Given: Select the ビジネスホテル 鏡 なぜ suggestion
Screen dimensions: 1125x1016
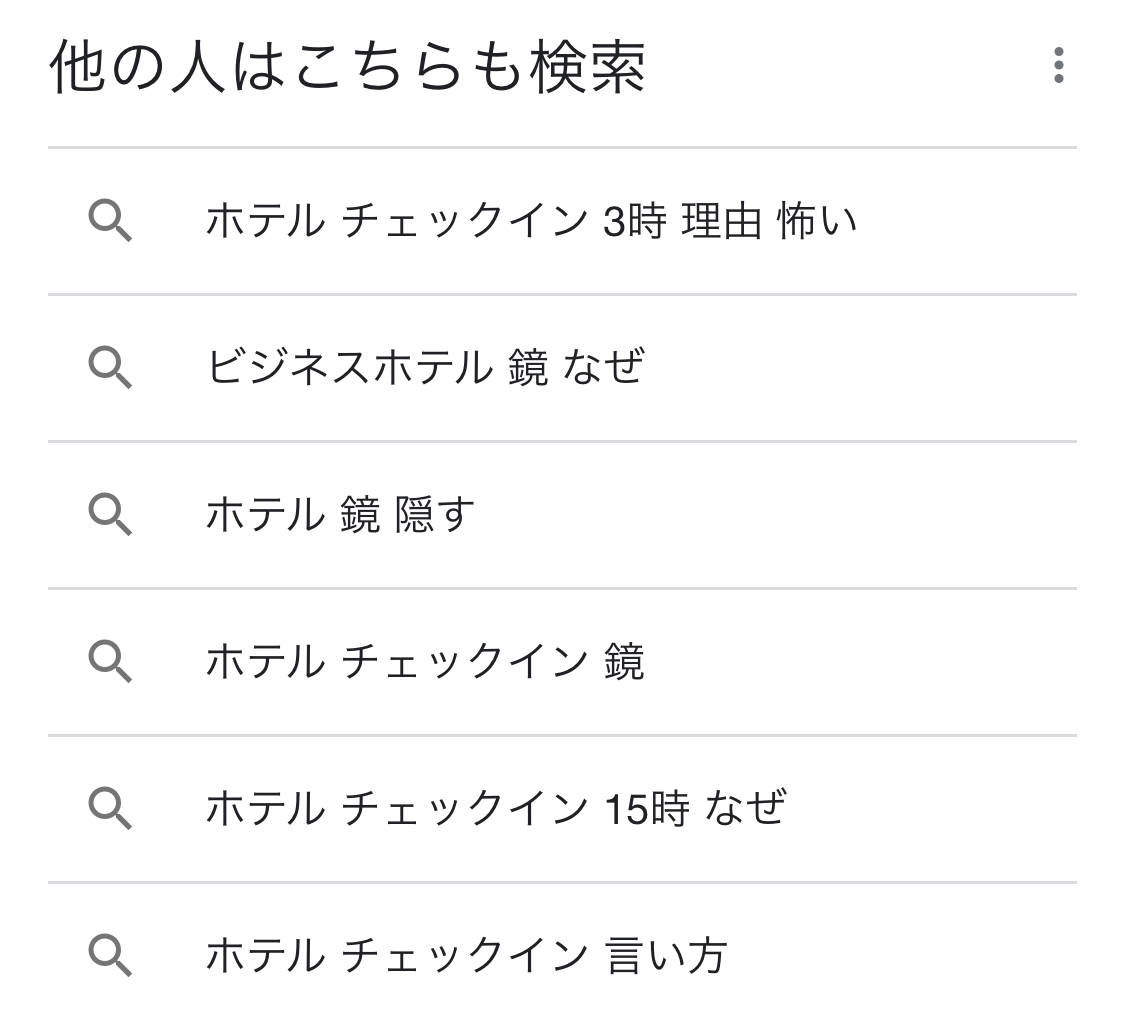Looking at the screenshot, I should (425, 368).
